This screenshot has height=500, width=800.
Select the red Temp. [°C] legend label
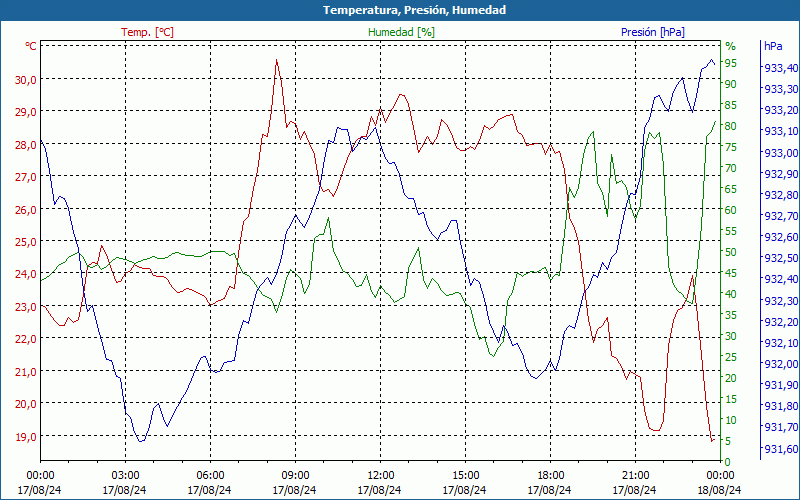pyautogui.click(x=147, y=32)
